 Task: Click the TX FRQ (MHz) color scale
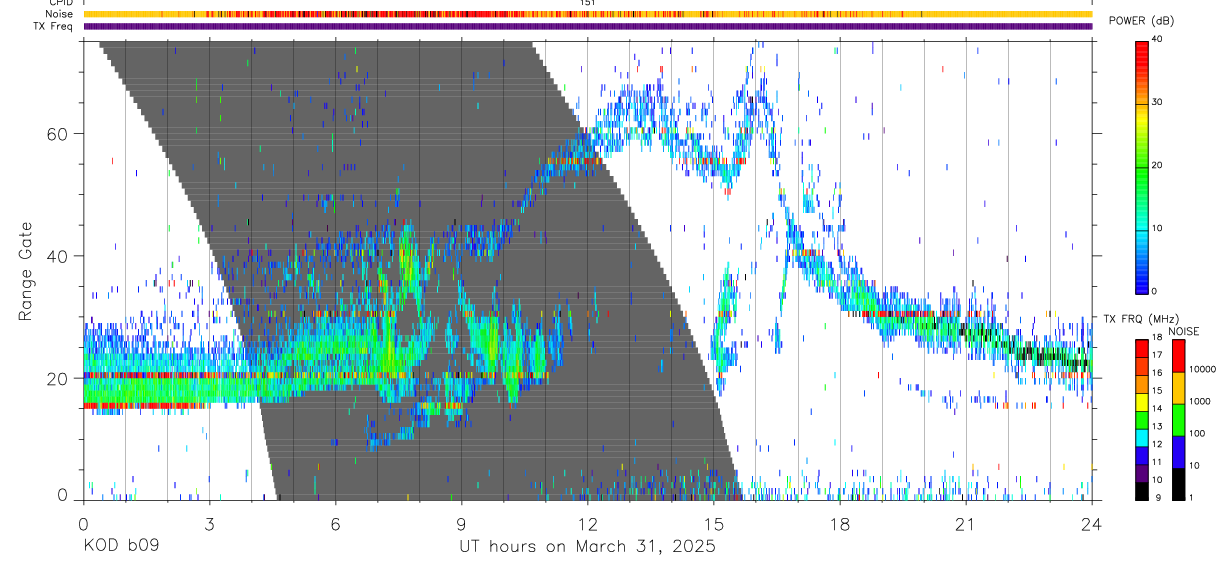tap(1142, 420)
